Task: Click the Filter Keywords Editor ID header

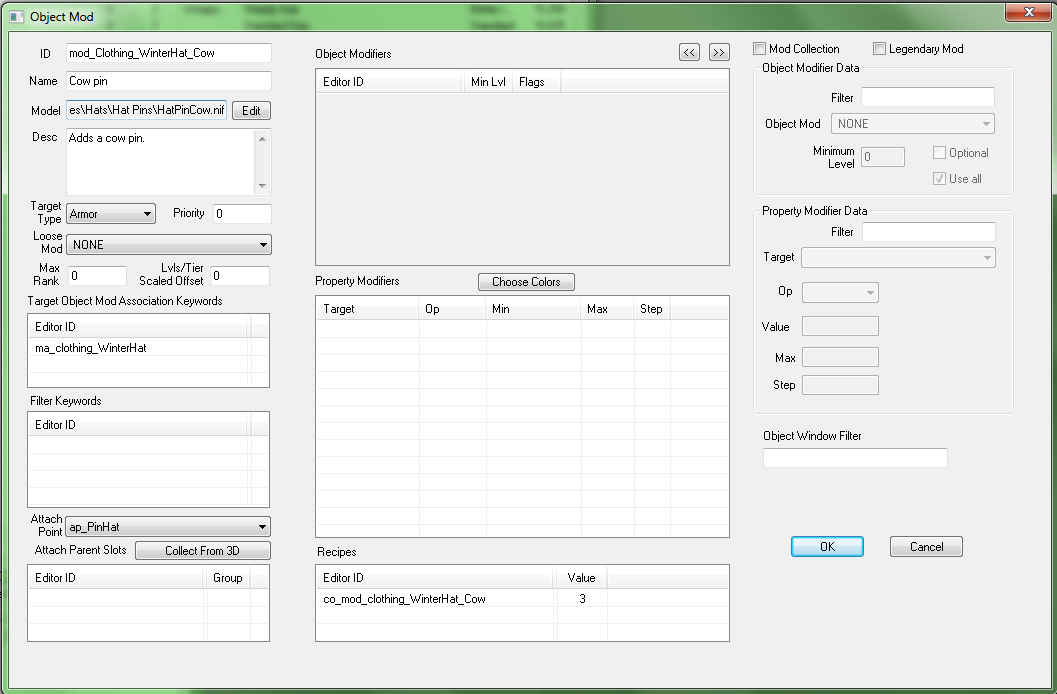Action: (x=139, y=424)
